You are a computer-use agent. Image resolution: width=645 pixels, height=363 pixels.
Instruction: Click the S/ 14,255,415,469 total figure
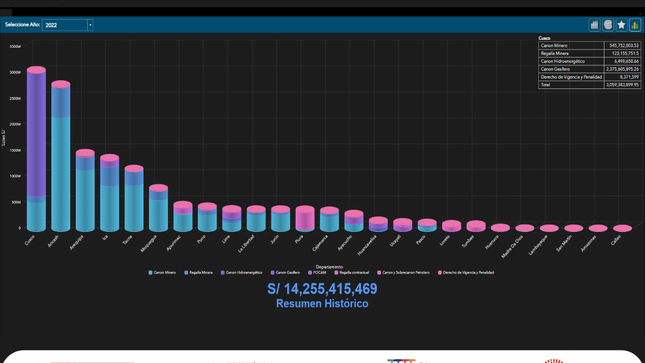(322, 289)
